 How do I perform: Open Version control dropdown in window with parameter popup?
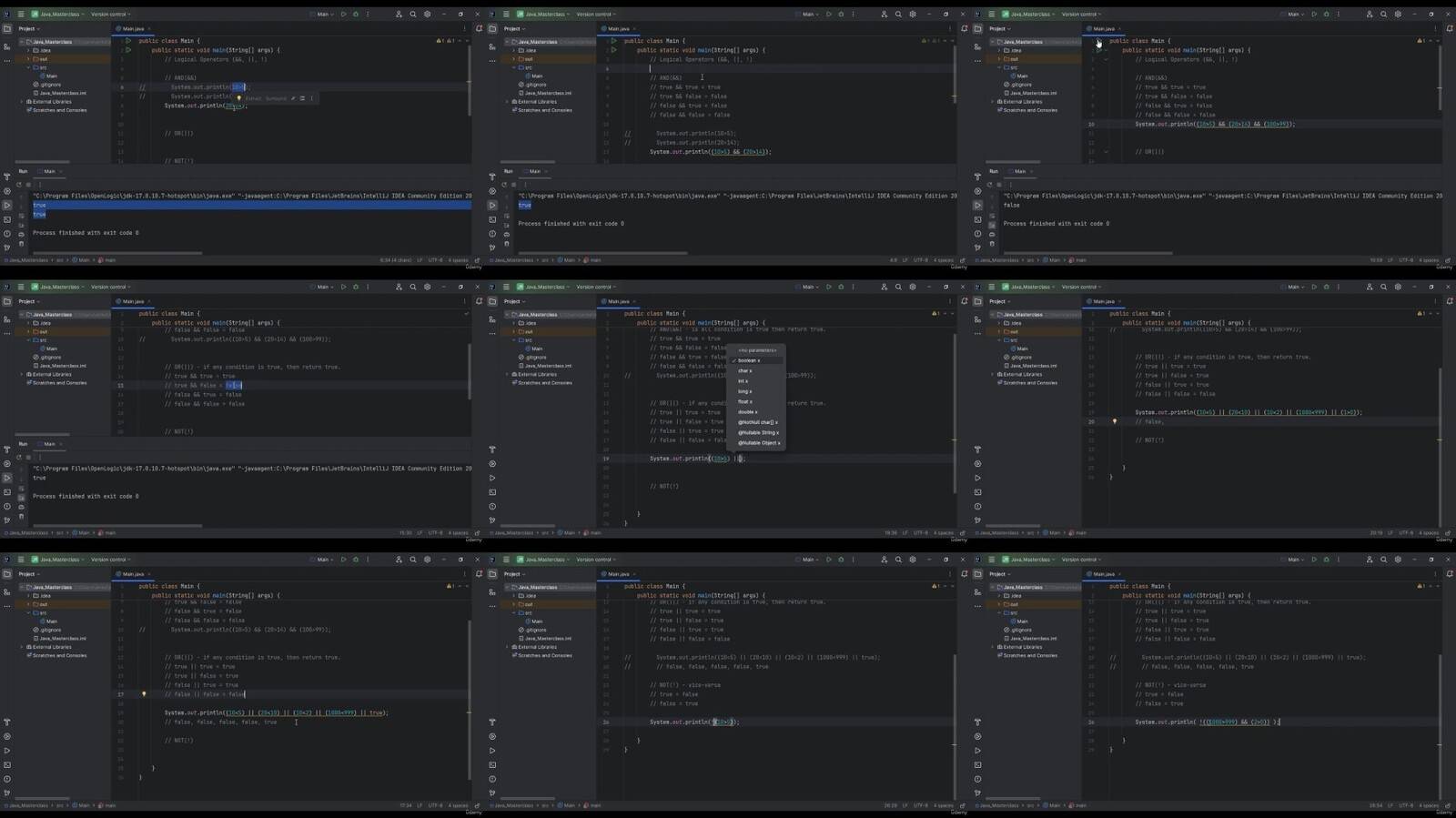point(595,288)
